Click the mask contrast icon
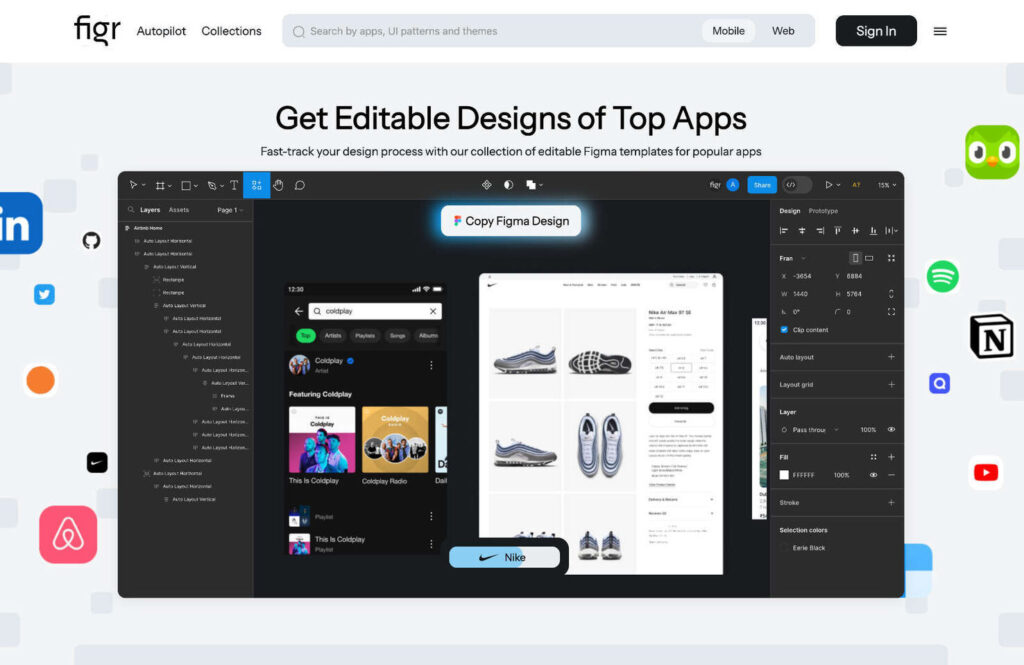The width and height of the screenshot is (1024, 665). click(x=508, y=185)
